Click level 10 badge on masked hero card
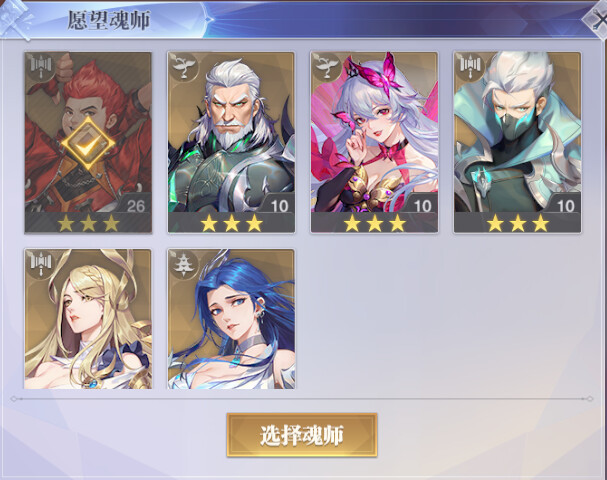This screenshot has width=607, height=480. (565, 206)
